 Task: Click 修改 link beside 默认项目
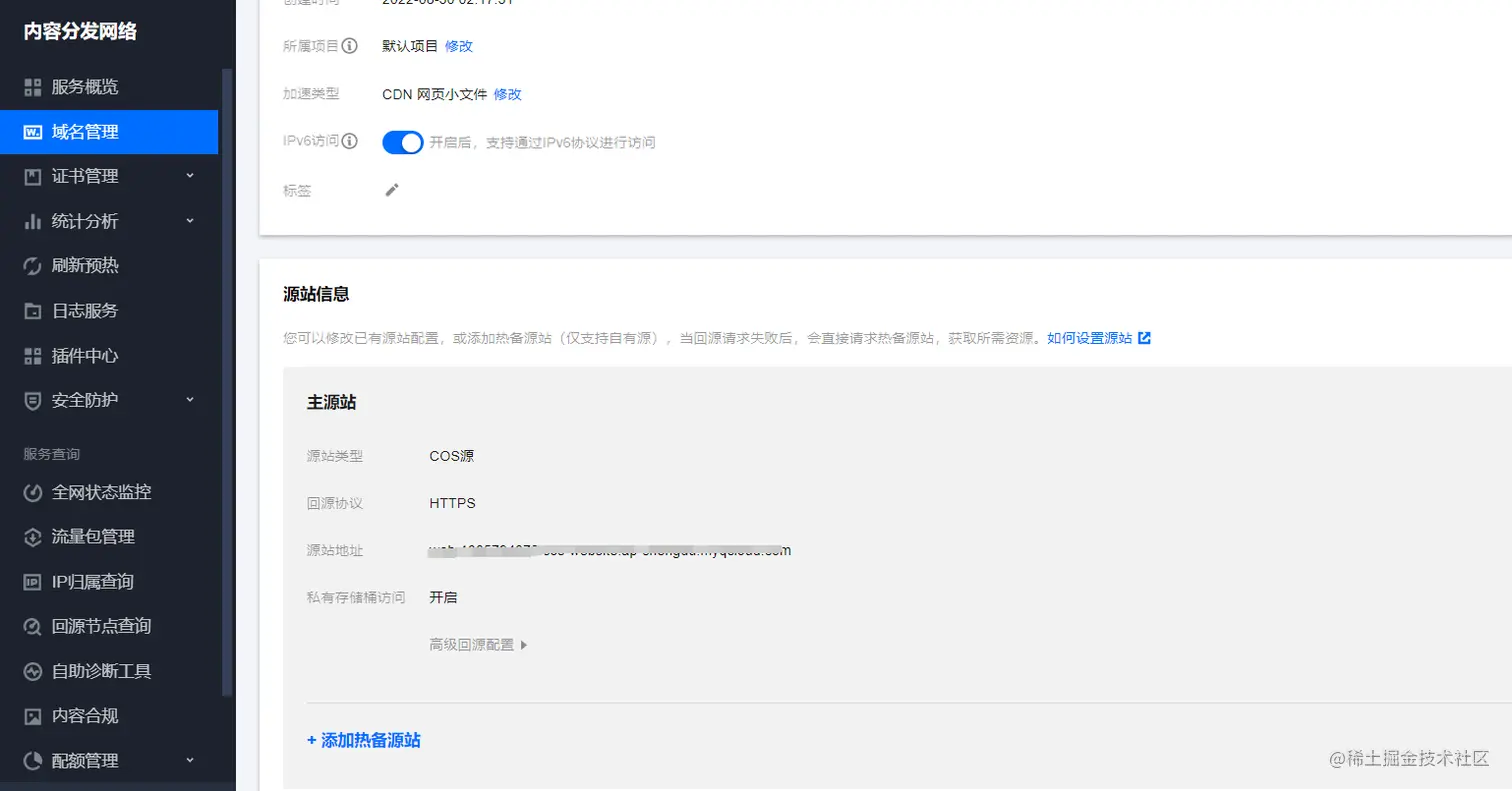pos(459,46)
